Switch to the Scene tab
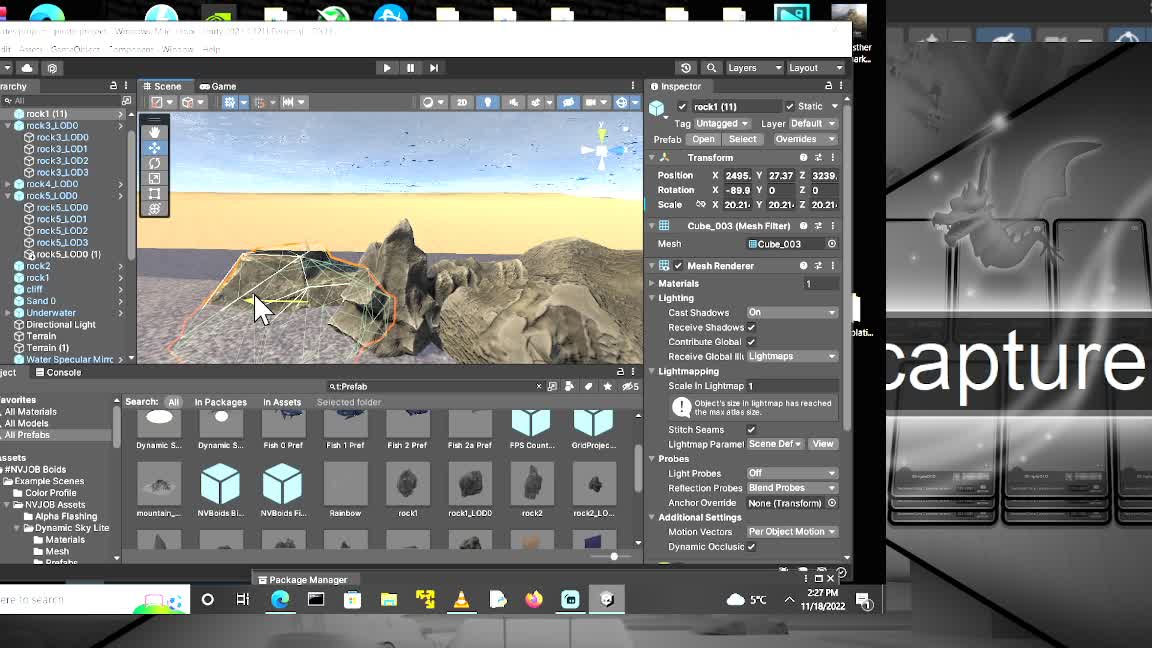The width and height of the screenshot is (1152, 648). tap(163, 86)
